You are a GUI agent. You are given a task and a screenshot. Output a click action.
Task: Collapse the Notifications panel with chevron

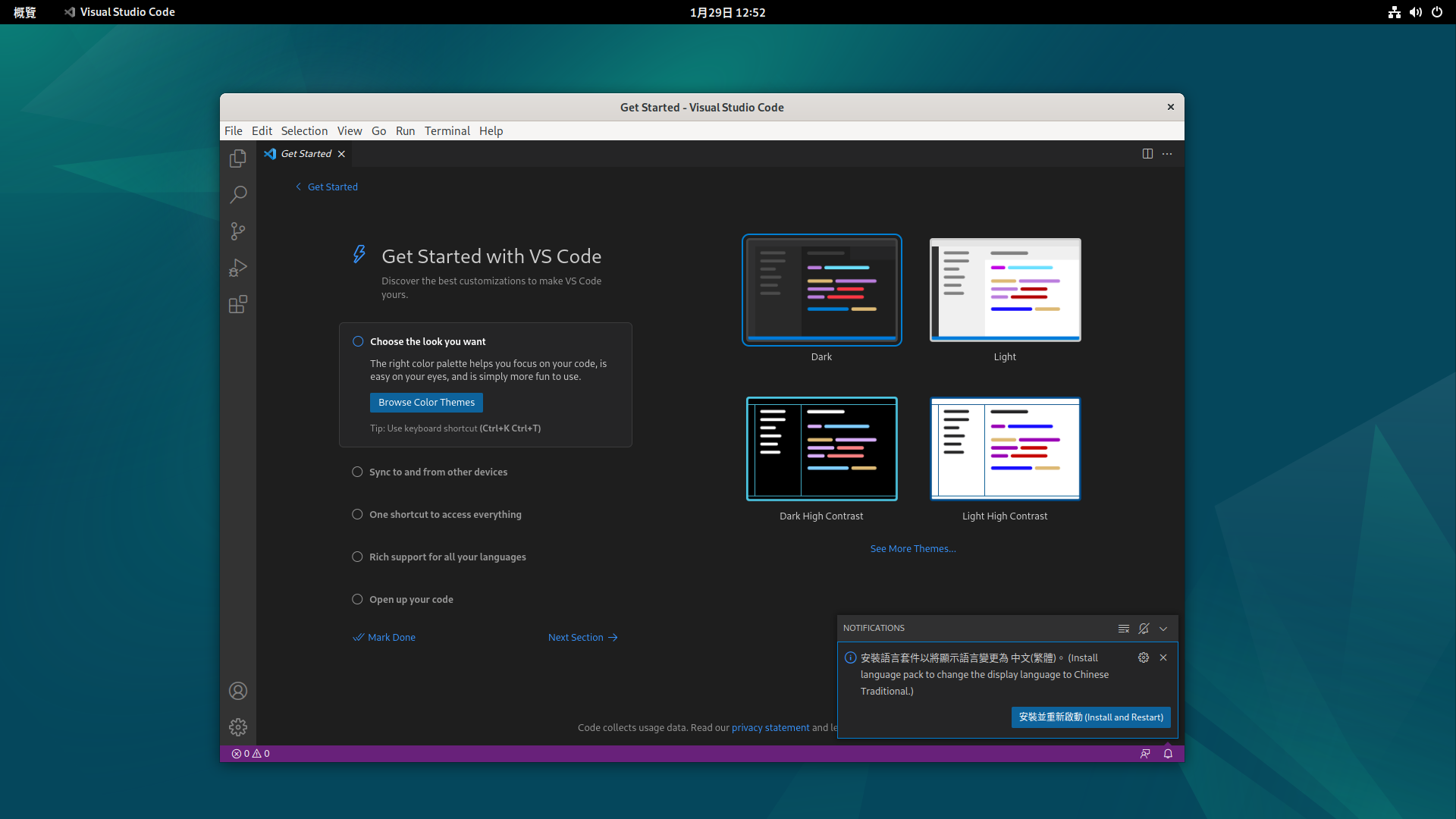pyautogui.click(x=1163, y=629)
